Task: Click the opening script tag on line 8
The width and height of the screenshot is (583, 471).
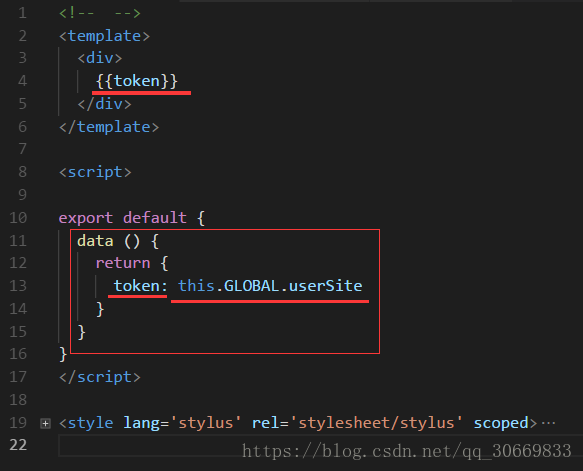Action: 95,172
